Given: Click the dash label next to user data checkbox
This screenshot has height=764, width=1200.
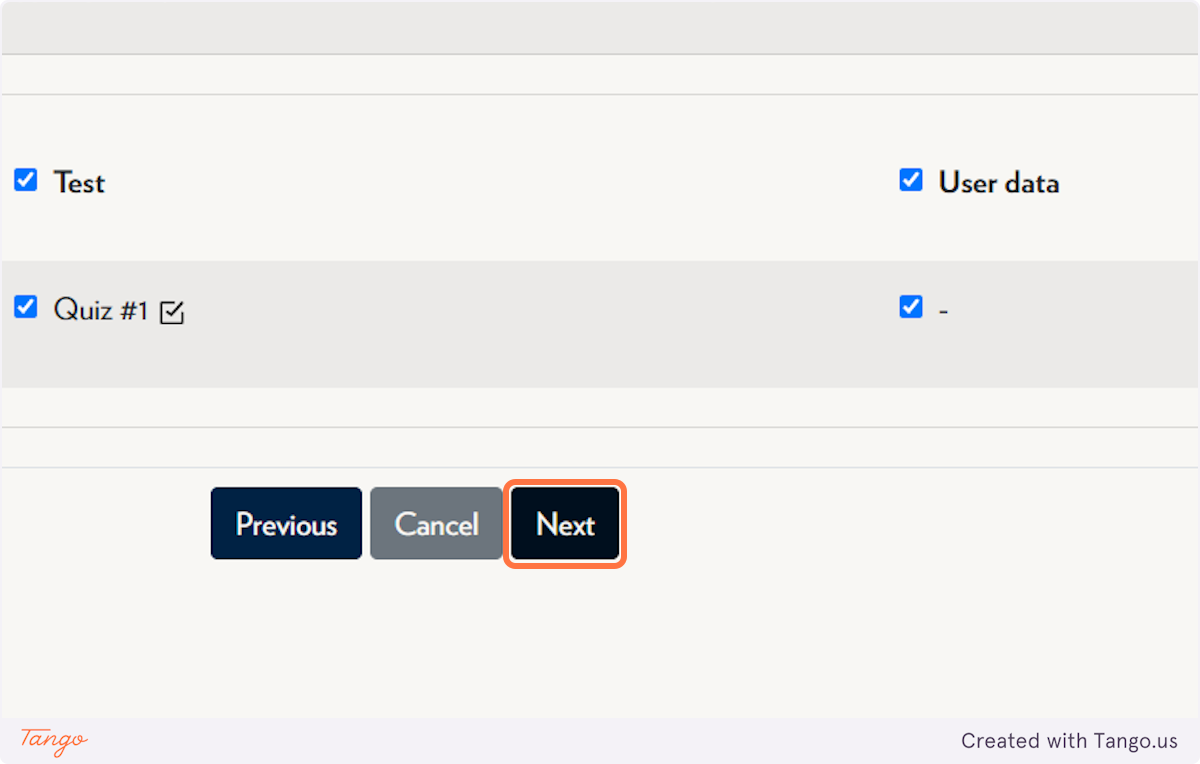Looking at the screenshot, I should click(x=943, y=312).
